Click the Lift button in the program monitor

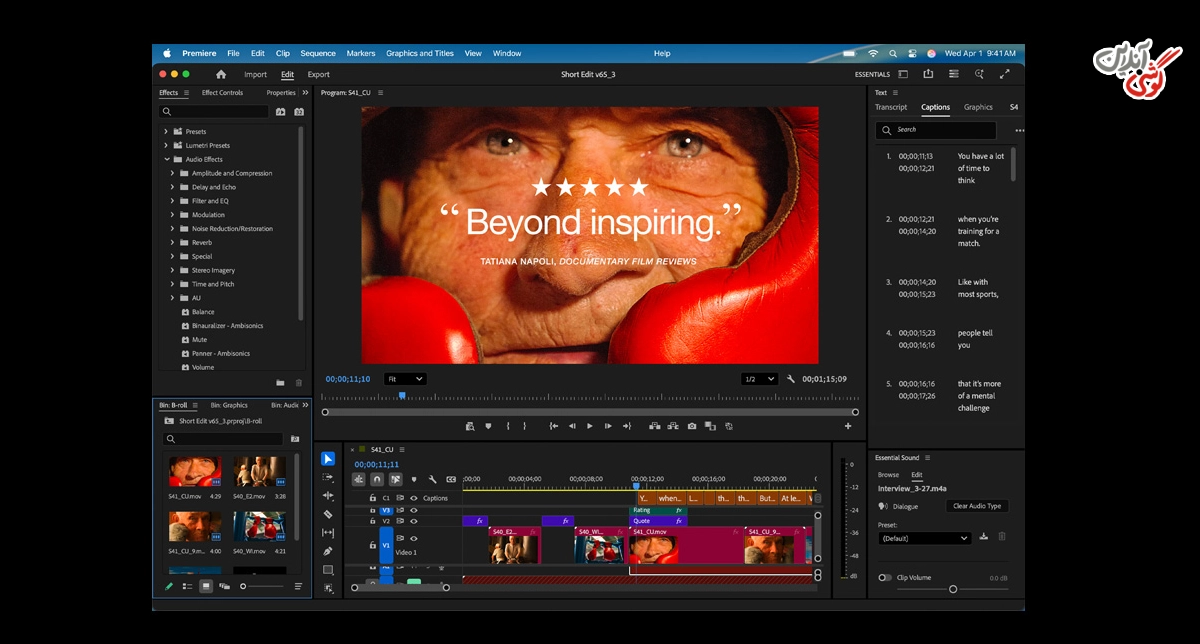click(655, 426)
